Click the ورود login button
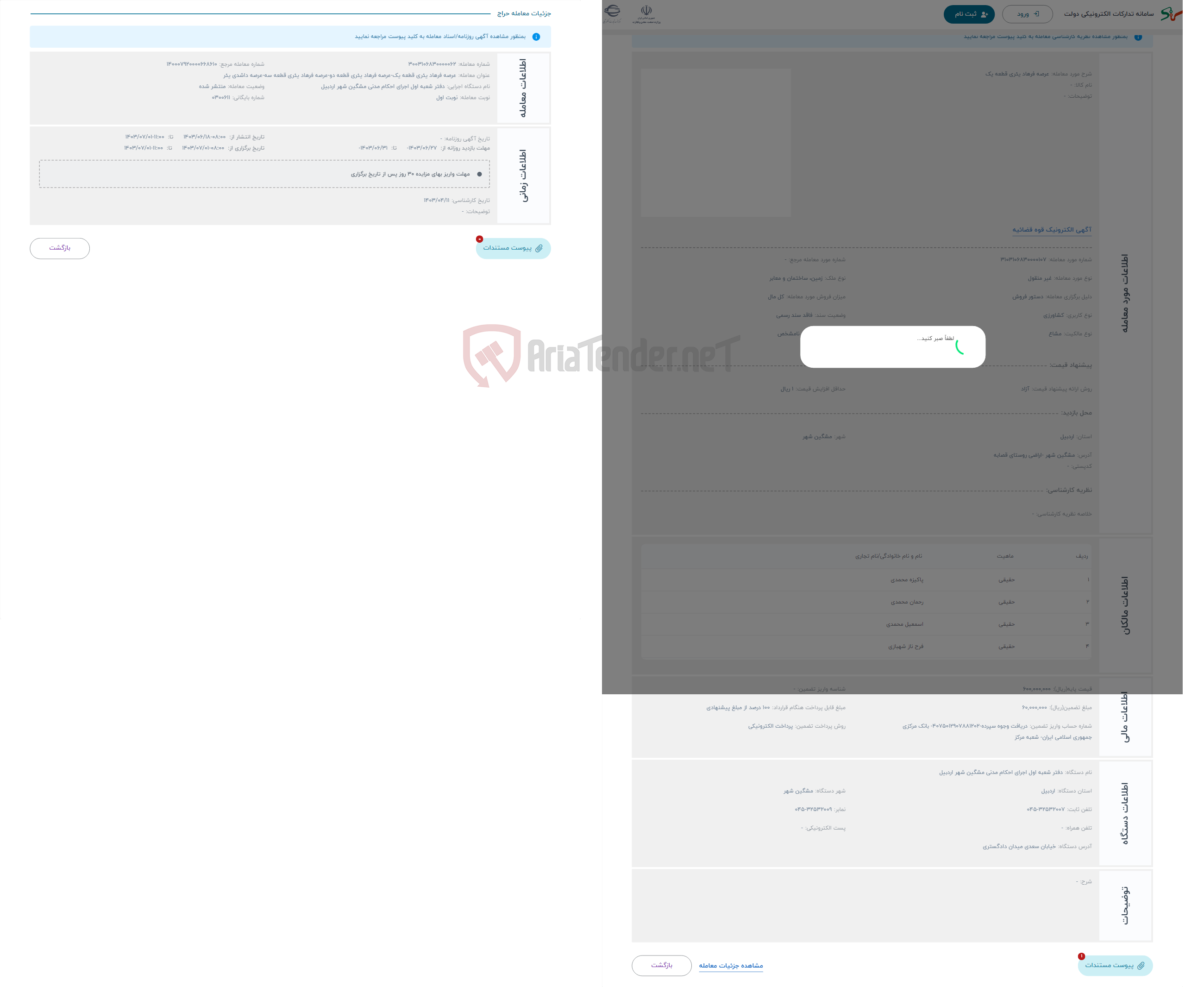 click(1027, 14)
